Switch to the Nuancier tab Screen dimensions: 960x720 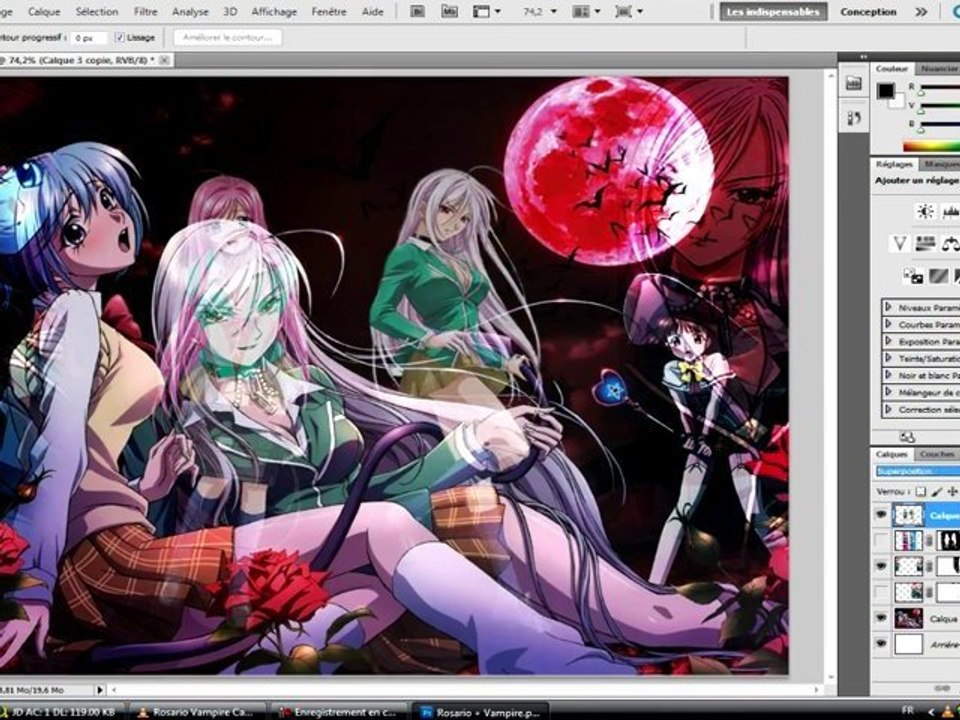937,69
